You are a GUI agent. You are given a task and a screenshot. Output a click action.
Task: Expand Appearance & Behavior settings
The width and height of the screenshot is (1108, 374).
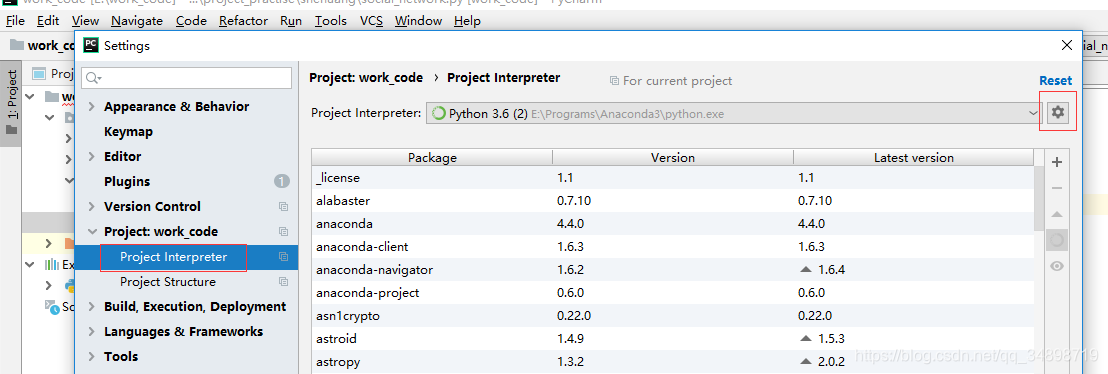click(x=92, y=107)
